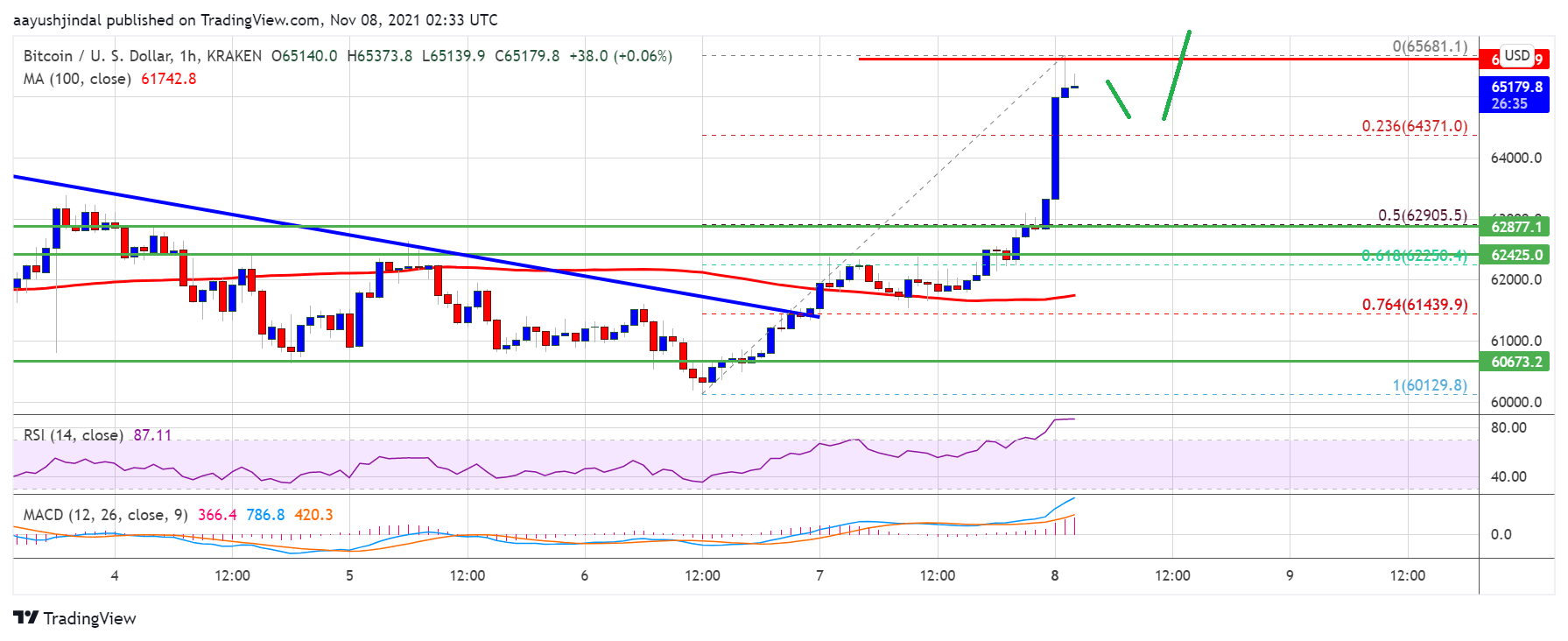Viewport: 1568px width, 641px height.
Task: Click the close price value C65179.8
Action: (x=527, y=56)
